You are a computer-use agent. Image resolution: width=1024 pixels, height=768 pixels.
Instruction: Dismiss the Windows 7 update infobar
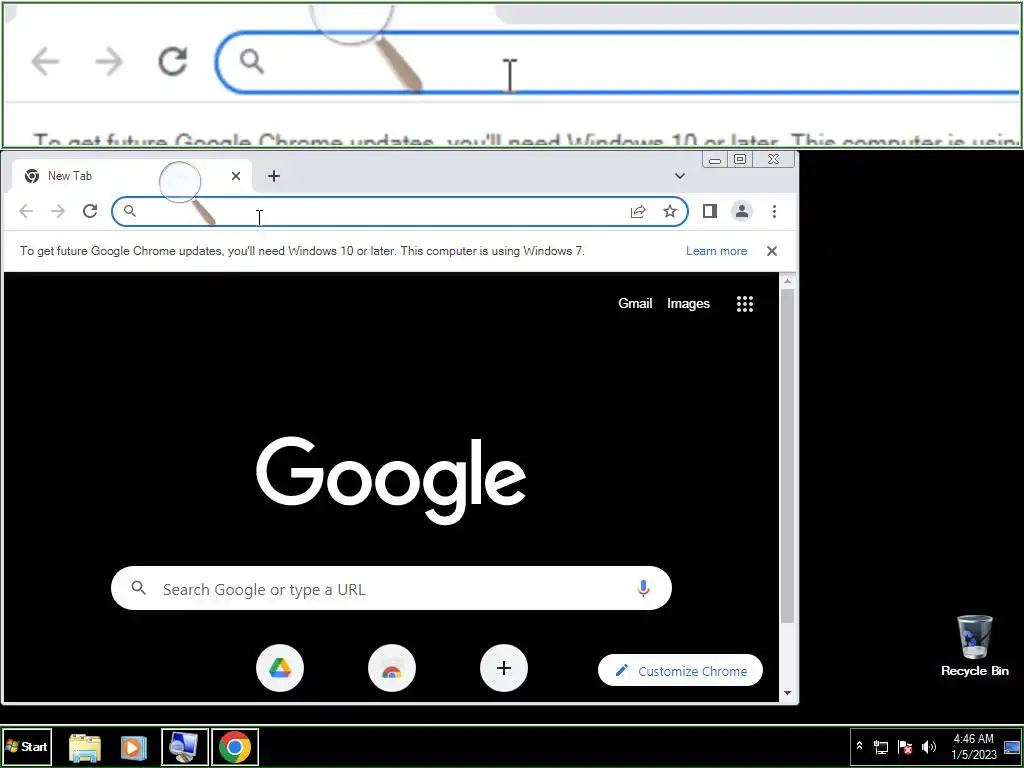[x=772, y=251]
